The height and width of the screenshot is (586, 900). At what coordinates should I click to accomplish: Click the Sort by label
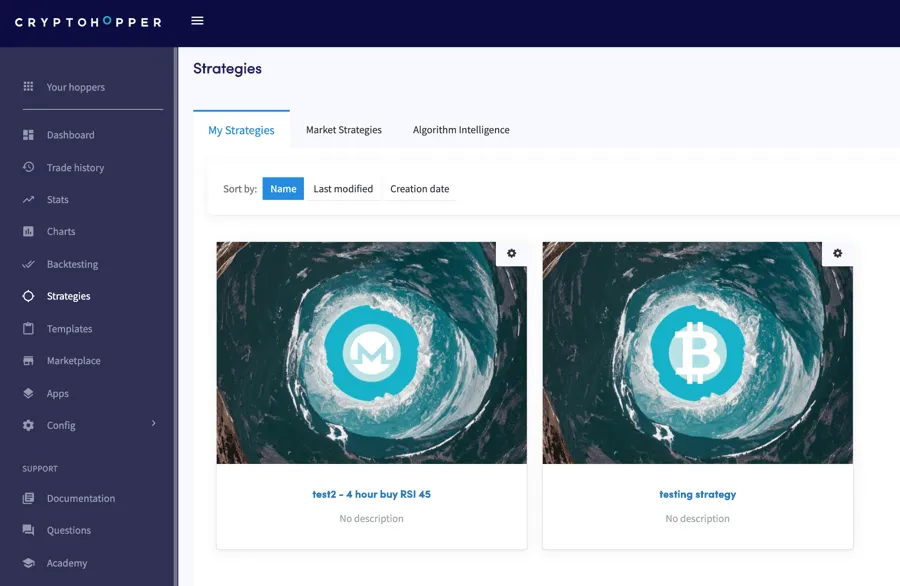(240, 189)
